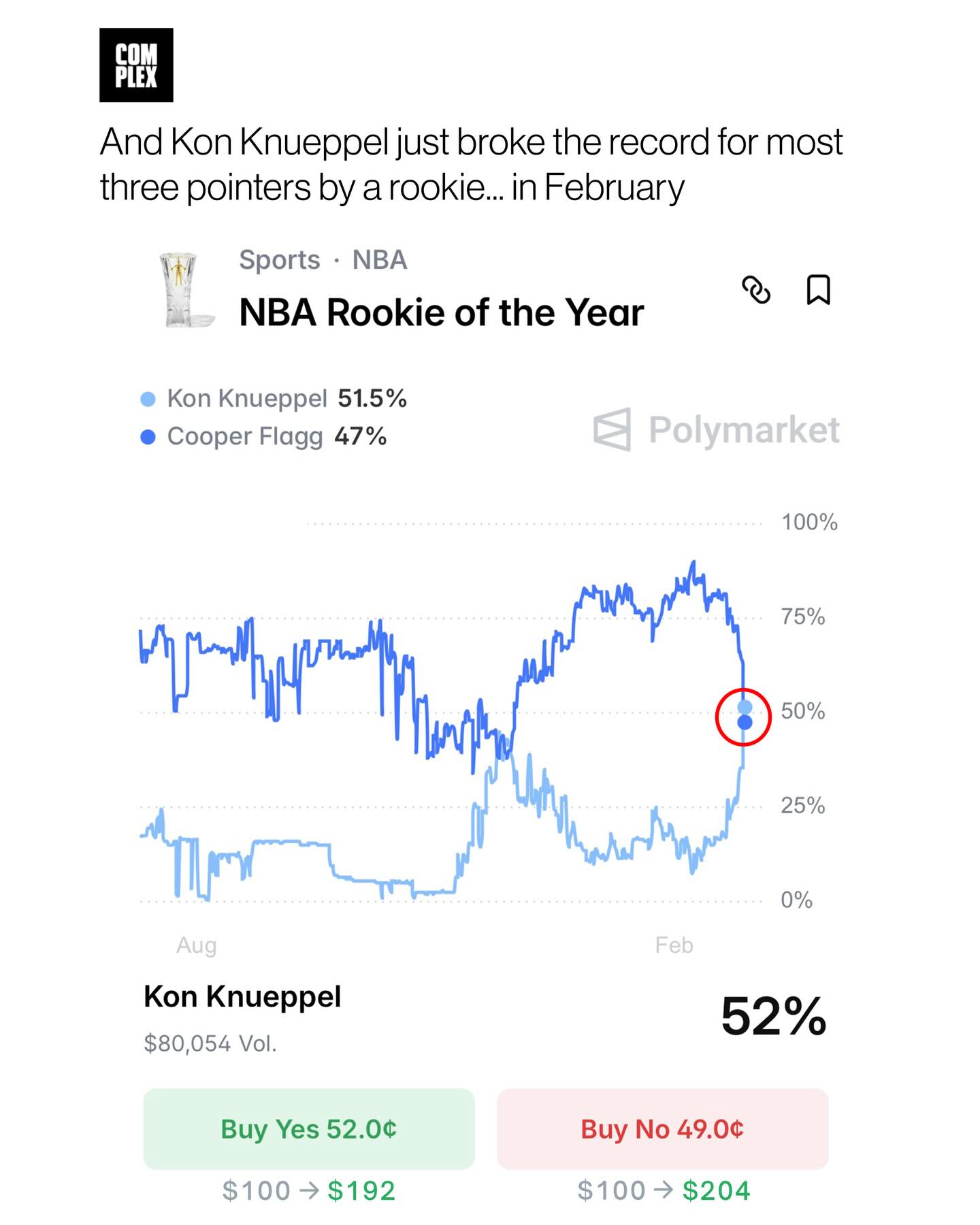Click Cooper Flagg's dark blue legend dot
980x1225 pixels.
click(x=148, y=437)
